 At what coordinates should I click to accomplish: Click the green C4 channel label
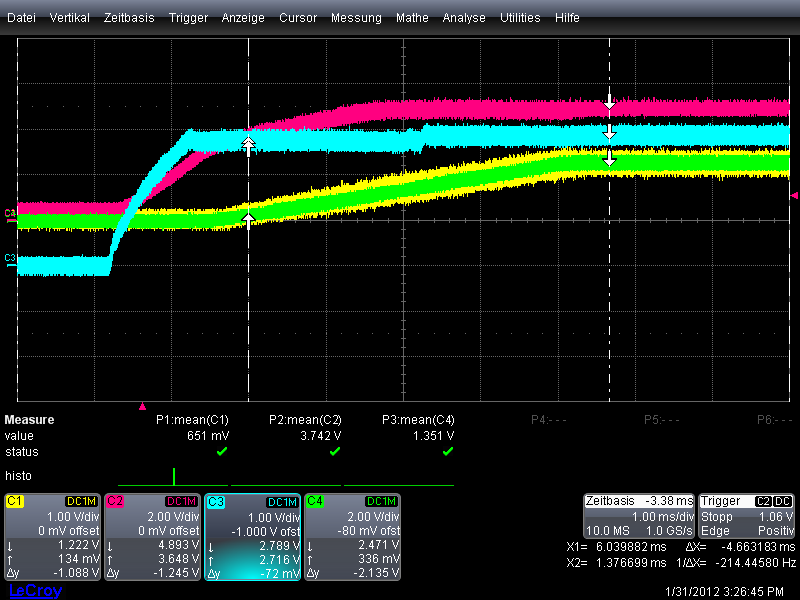[x=314, y=501]
